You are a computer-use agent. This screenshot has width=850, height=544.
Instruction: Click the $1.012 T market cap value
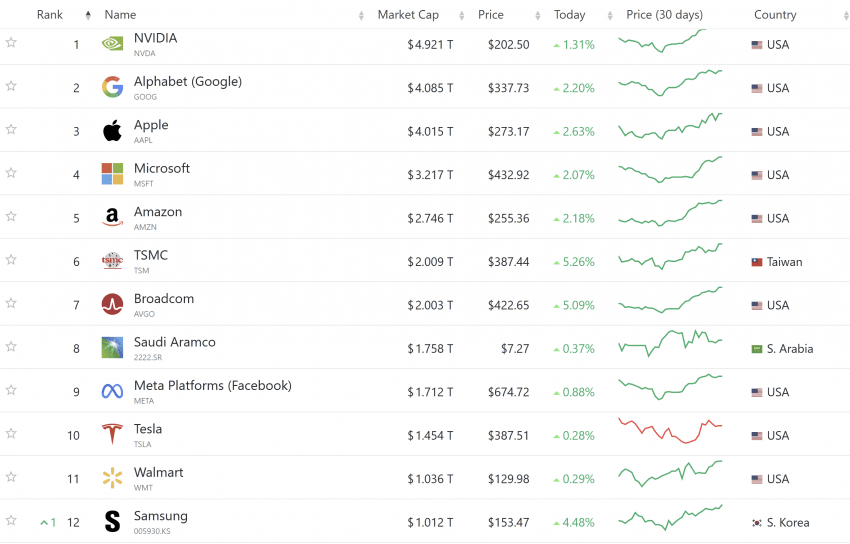(430, 523)
